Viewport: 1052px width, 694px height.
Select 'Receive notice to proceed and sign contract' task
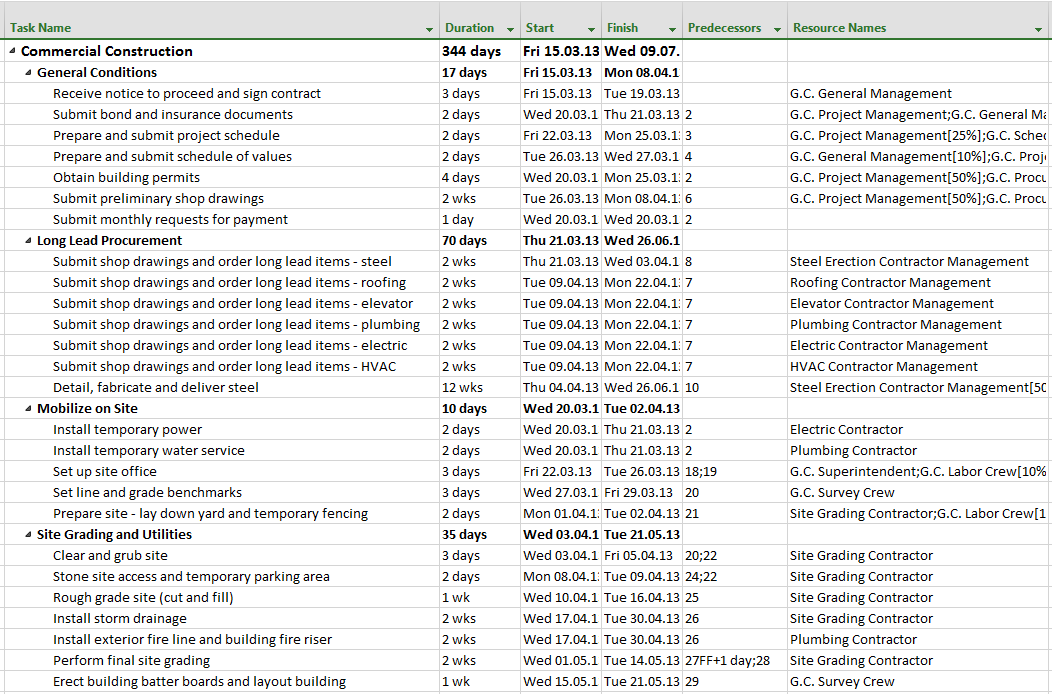[x=187, y=93]
